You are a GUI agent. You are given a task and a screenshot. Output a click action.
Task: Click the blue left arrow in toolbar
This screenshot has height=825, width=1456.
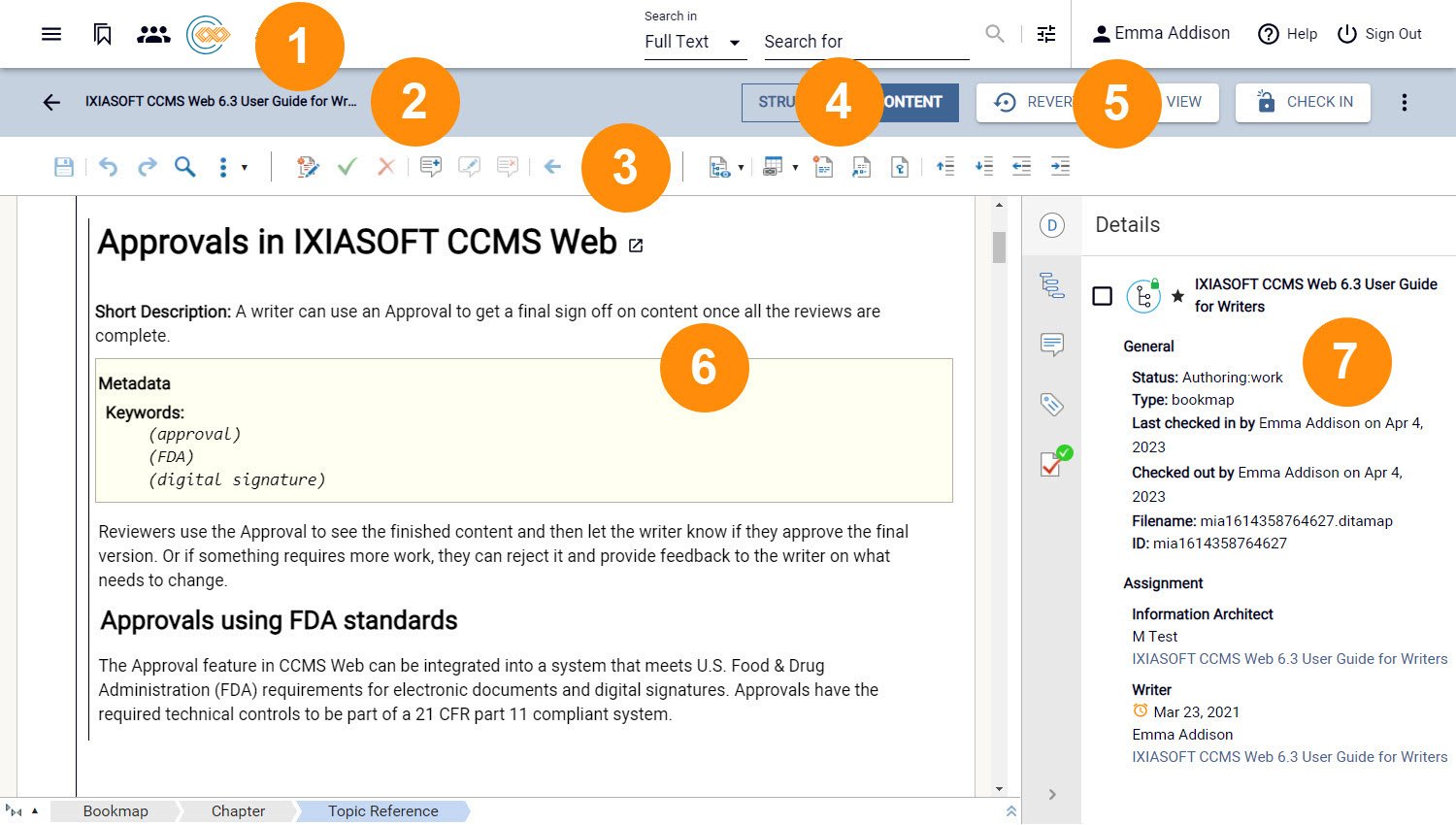[x=552, y=167]
